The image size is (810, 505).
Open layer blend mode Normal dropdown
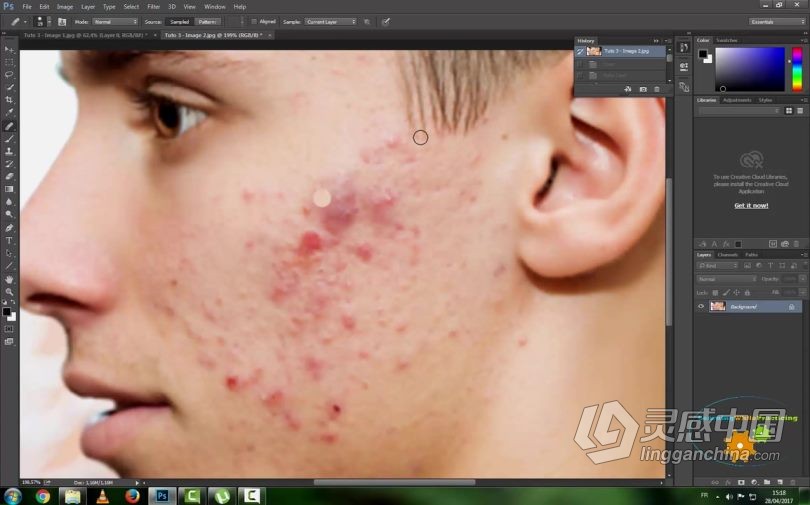pos(726,279)
